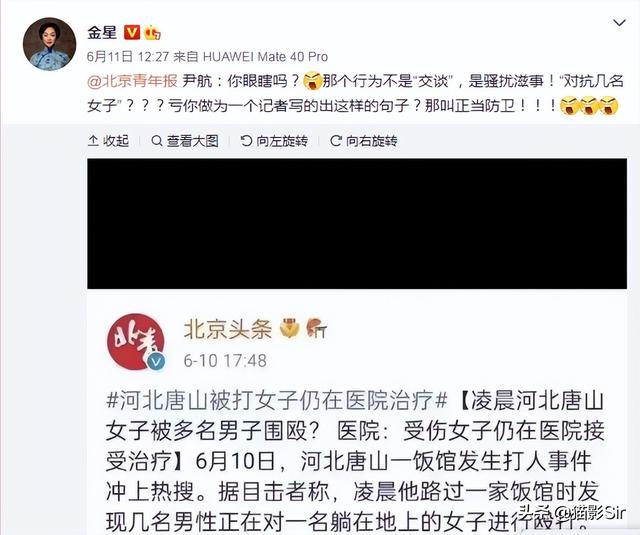Click the HUAWEI Mate 40 Pro source link
The height and width of the screenshot is (535, 640).
click(x=265, y=56)
